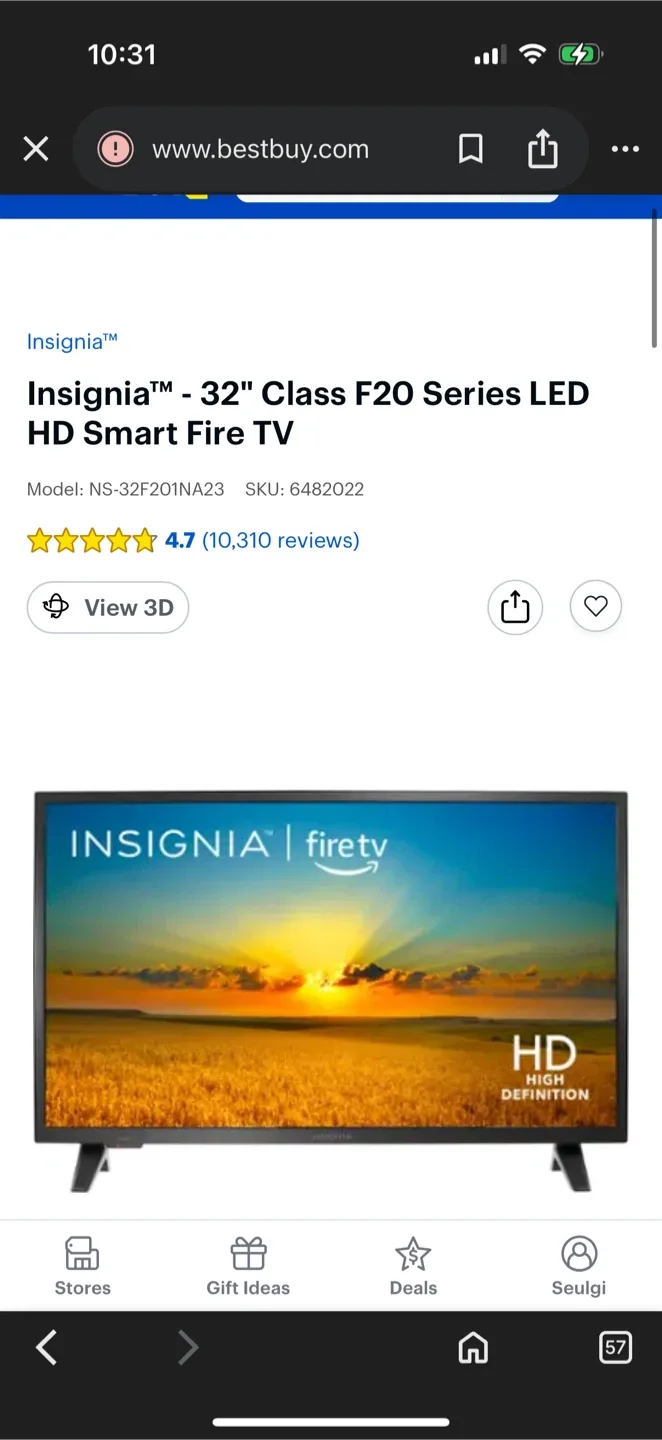Tap the five-star rating graphic

click(x=92, y=541)
